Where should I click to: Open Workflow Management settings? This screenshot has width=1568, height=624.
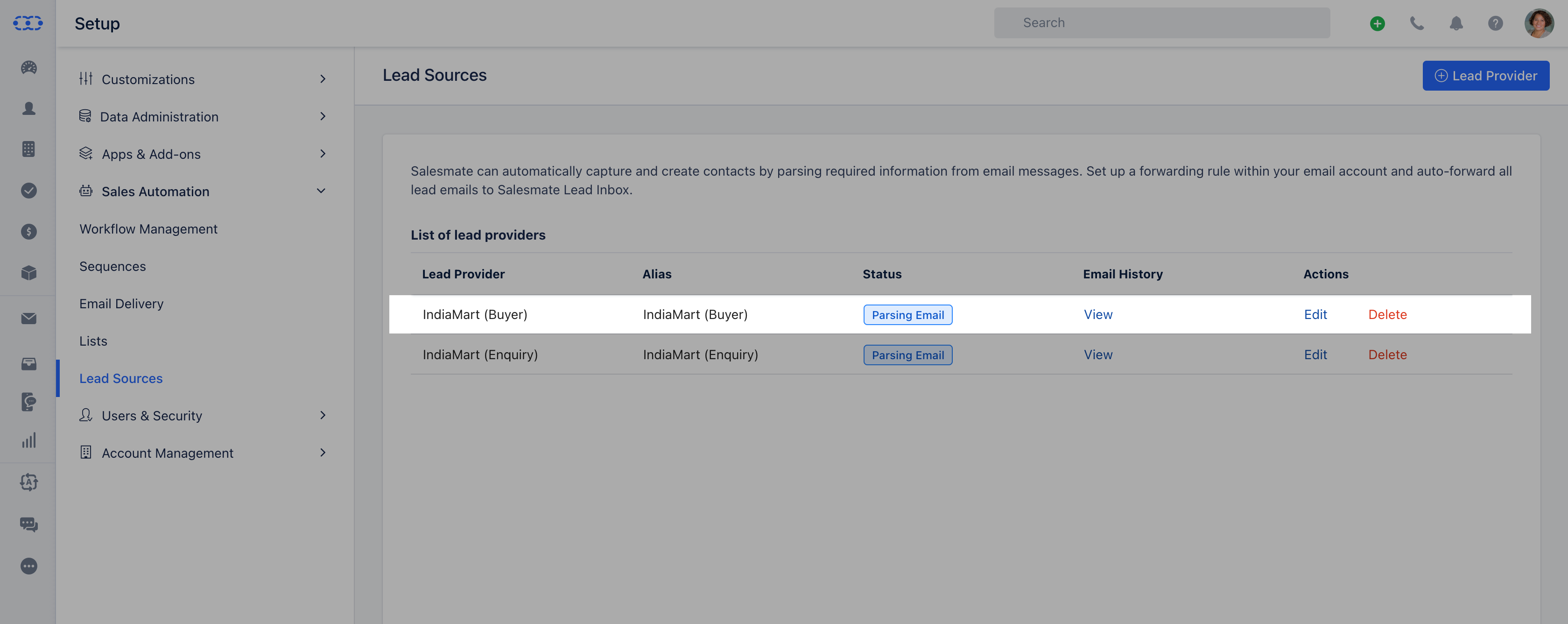coord(148,229)
